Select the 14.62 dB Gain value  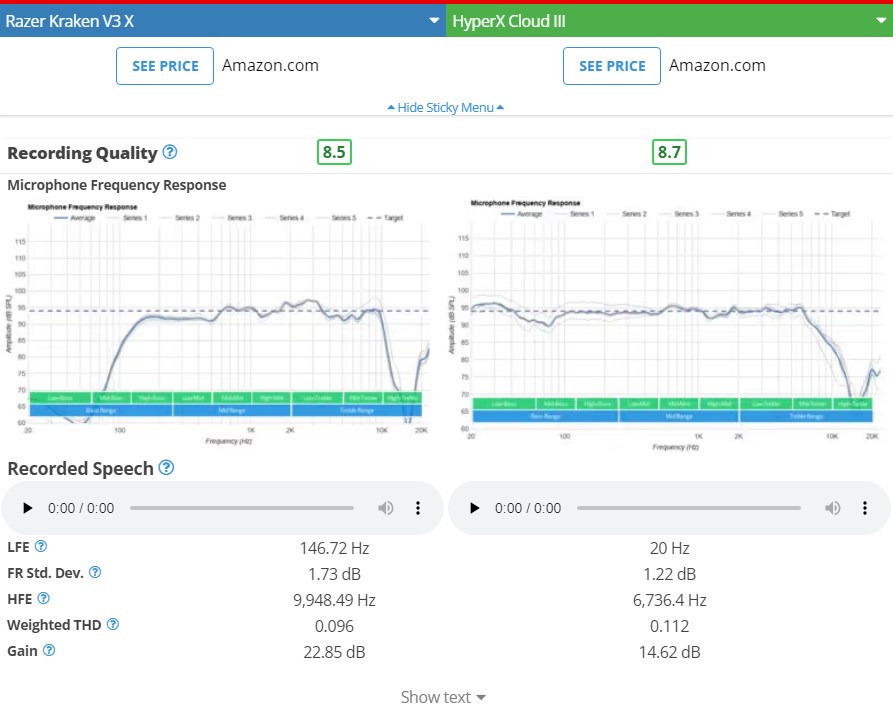pos(670,652)
